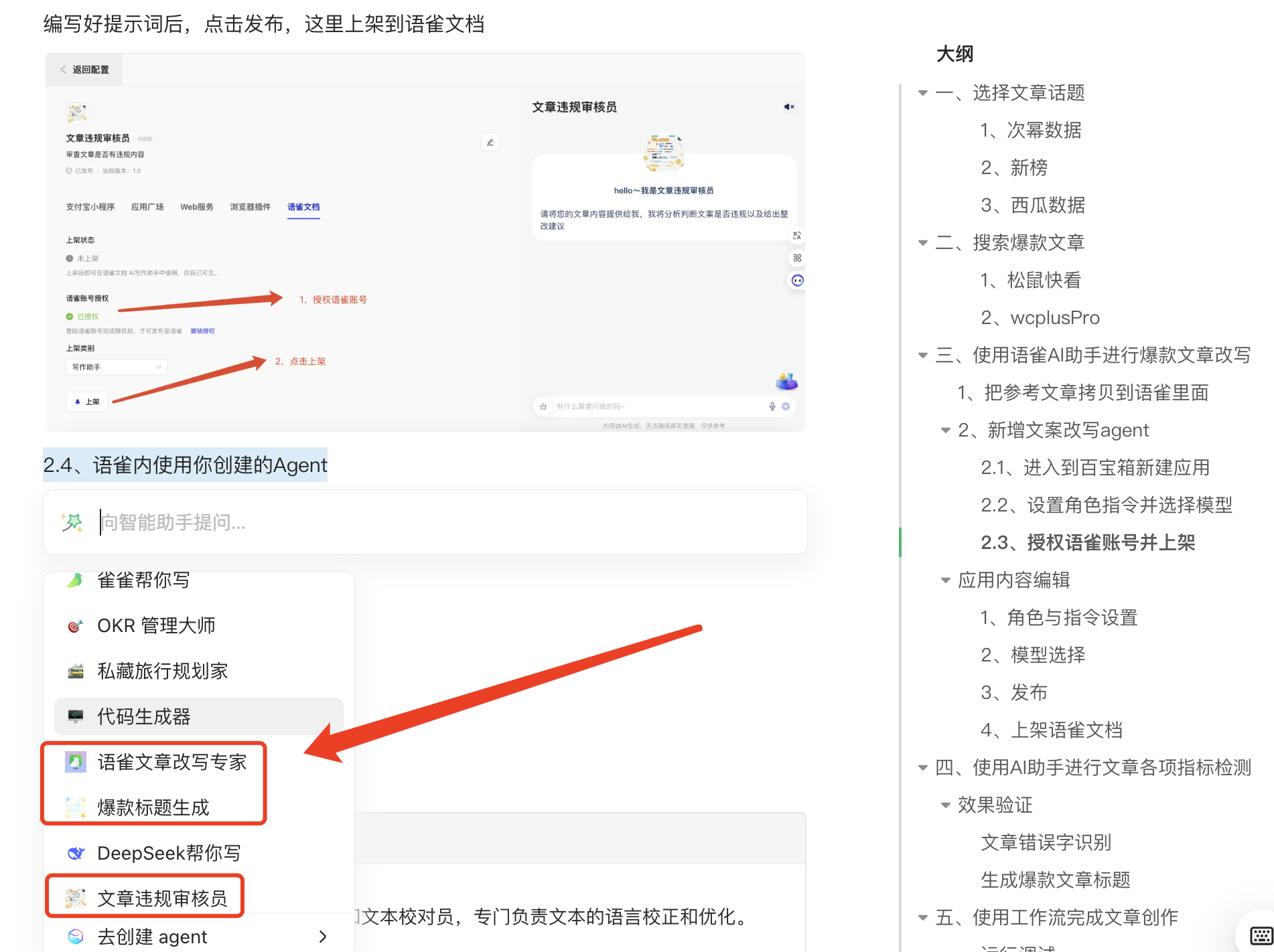Open the keyboard shortcuts floating button
Screen dimensions: 1274x952
pyautogui.click(x=1261, y=935)
